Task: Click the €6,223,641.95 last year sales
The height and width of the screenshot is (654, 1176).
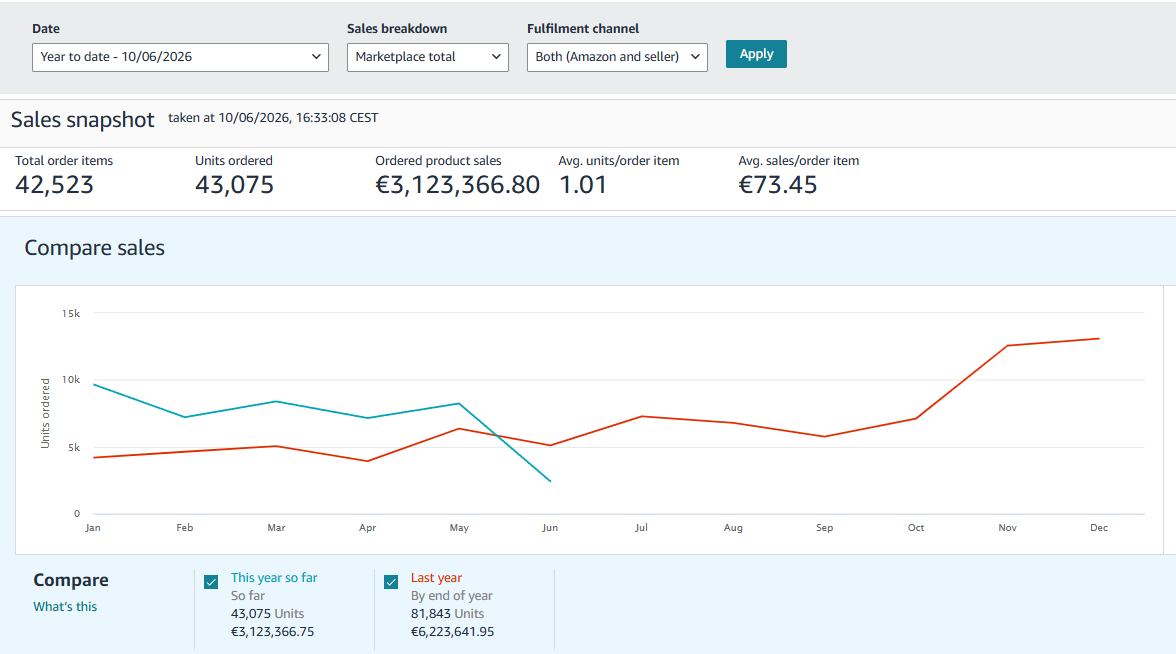Action: tap(452, 632)
